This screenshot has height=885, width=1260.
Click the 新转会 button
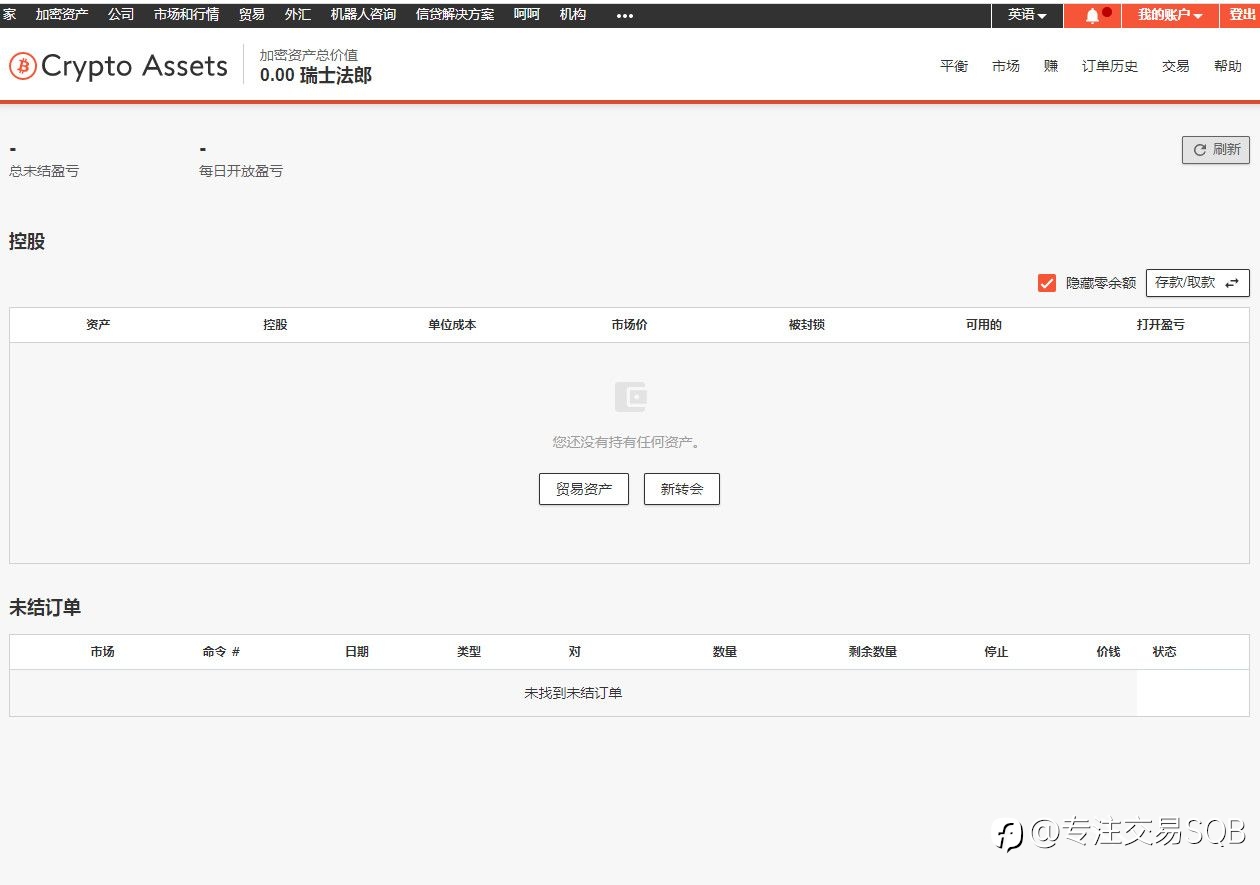click(x=682, y=489)
